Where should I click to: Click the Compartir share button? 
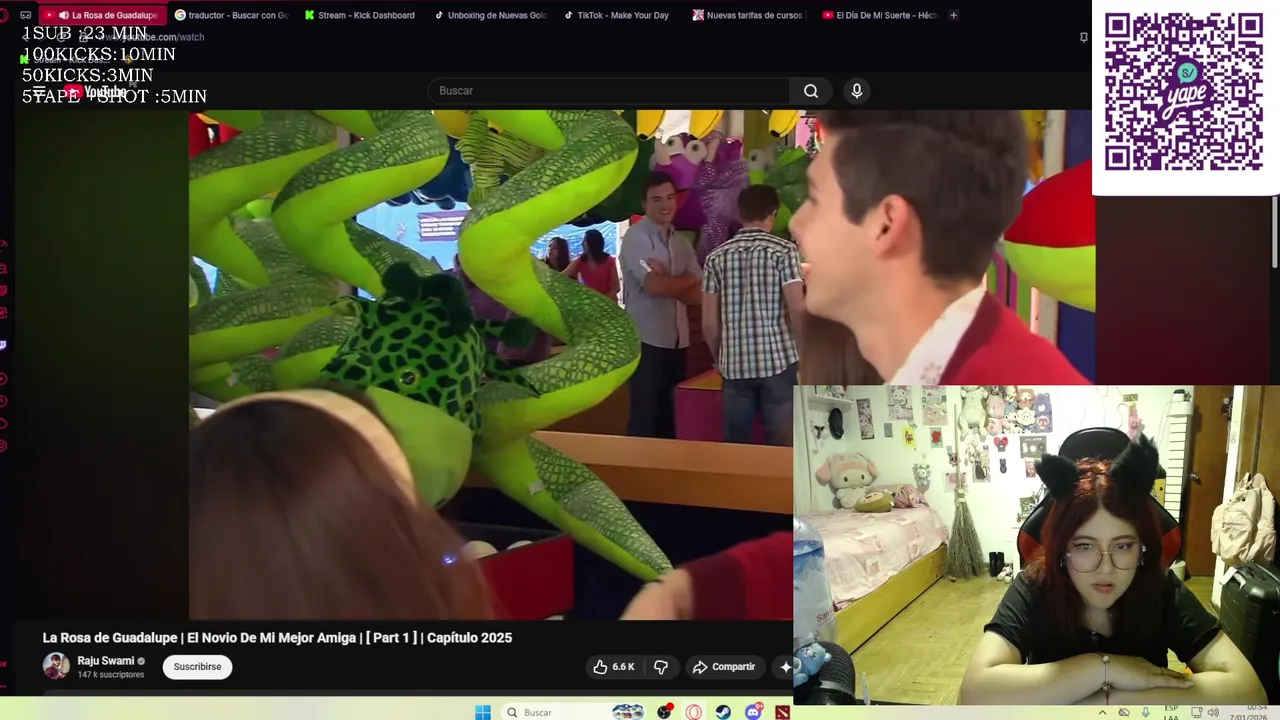(x=724, y=667)
